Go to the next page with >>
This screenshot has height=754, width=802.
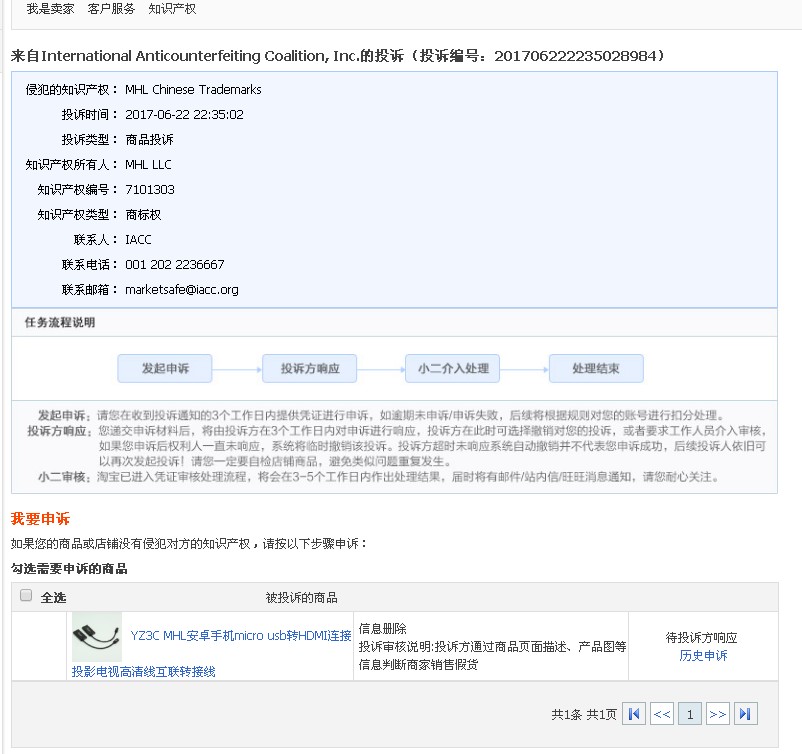[718, 714]
